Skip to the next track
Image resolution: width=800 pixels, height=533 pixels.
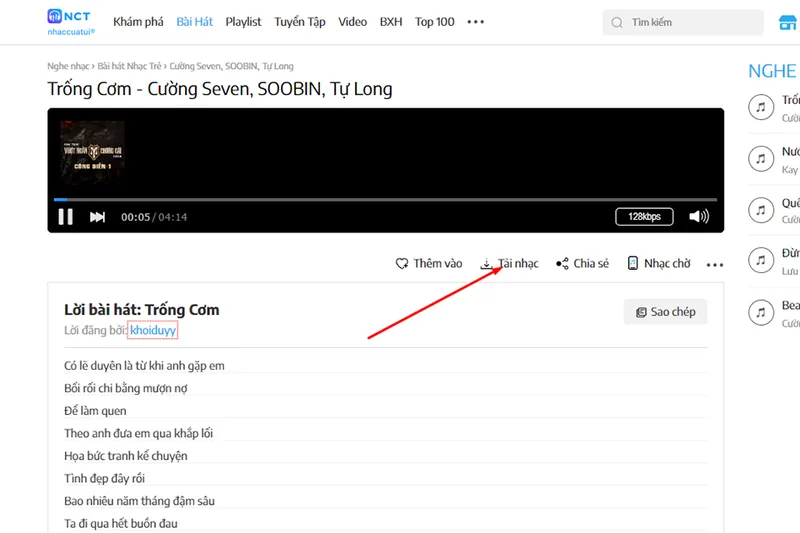click(x=97, y=217)
